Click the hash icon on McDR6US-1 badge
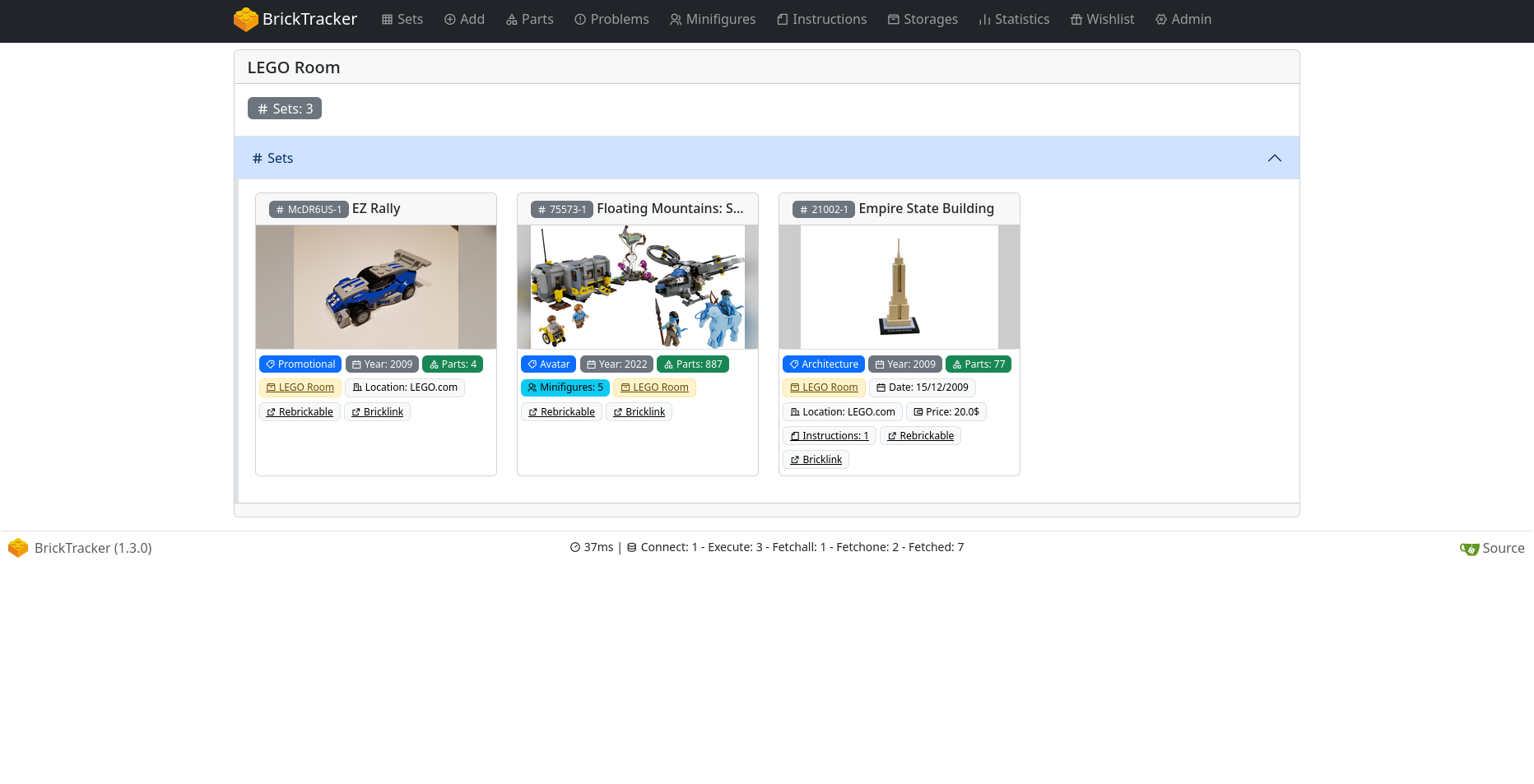Viewport: 1534px width, 784px height. 280,210
